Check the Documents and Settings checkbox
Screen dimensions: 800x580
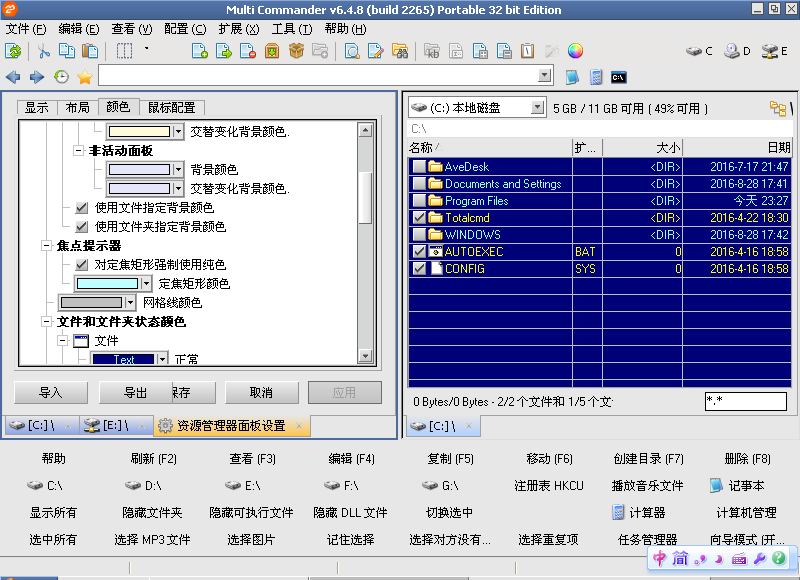(419, 184)
